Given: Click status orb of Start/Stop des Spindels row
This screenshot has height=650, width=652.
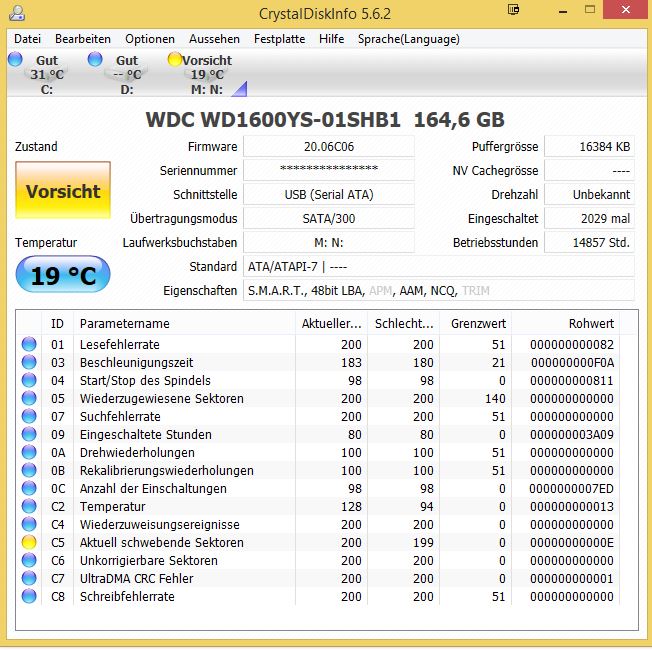Looking at the screenshot, I should pyautogui.click(x=29, y=380).
